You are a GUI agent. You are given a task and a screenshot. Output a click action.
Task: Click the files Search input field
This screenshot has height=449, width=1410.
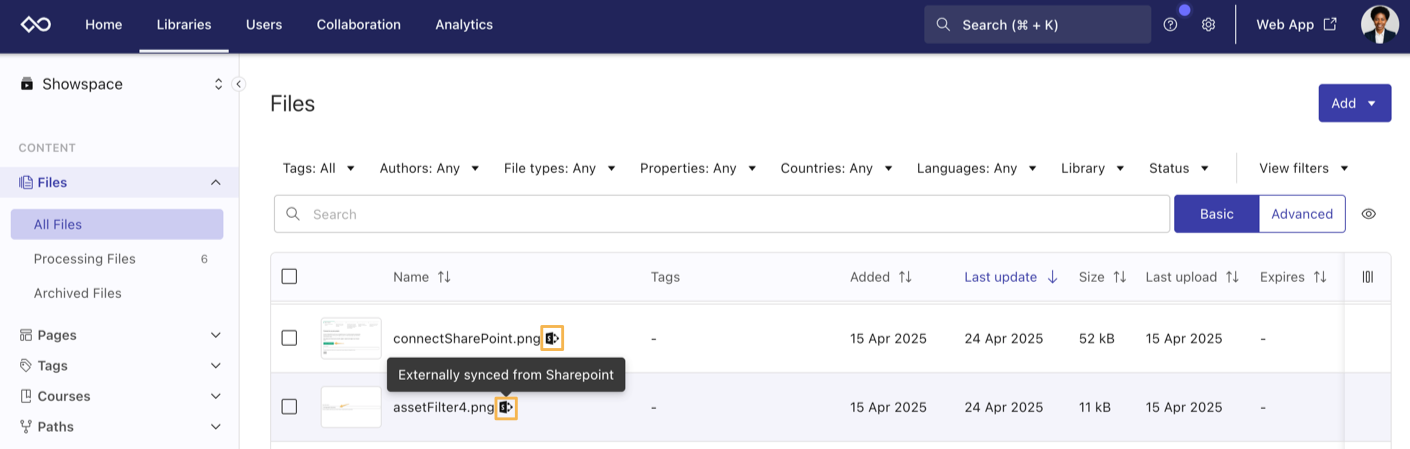tap(720, 214)
